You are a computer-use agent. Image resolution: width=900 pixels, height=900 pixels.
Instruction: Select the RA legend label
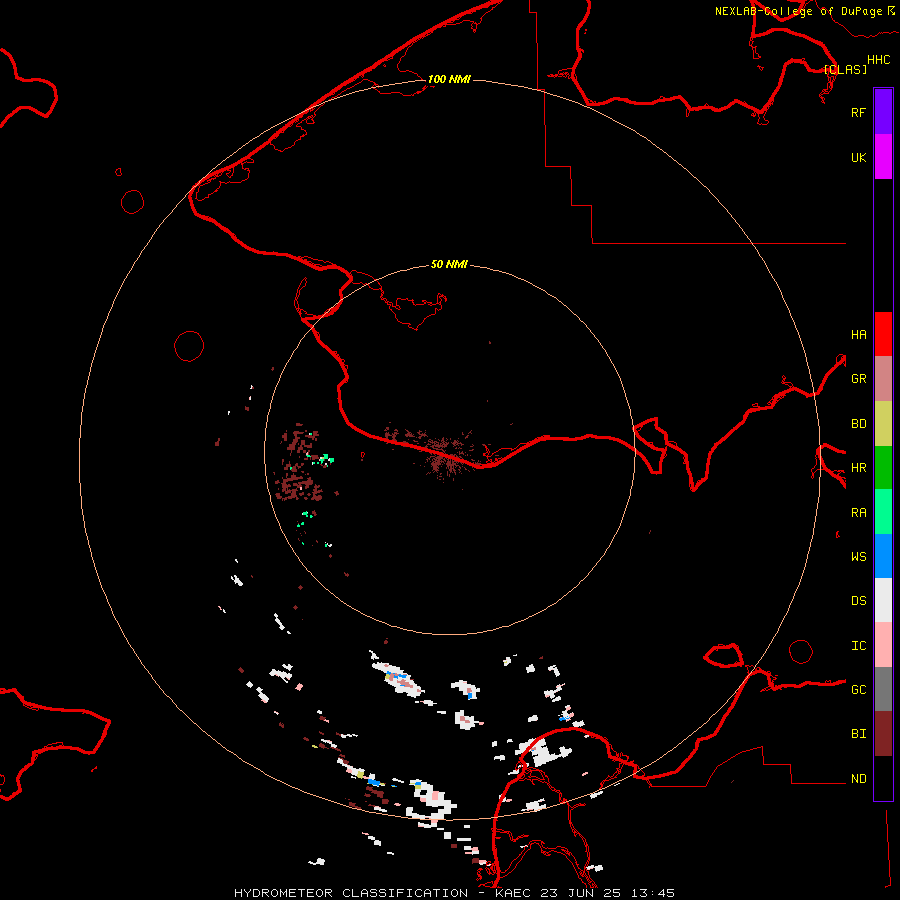click(858, 513)
